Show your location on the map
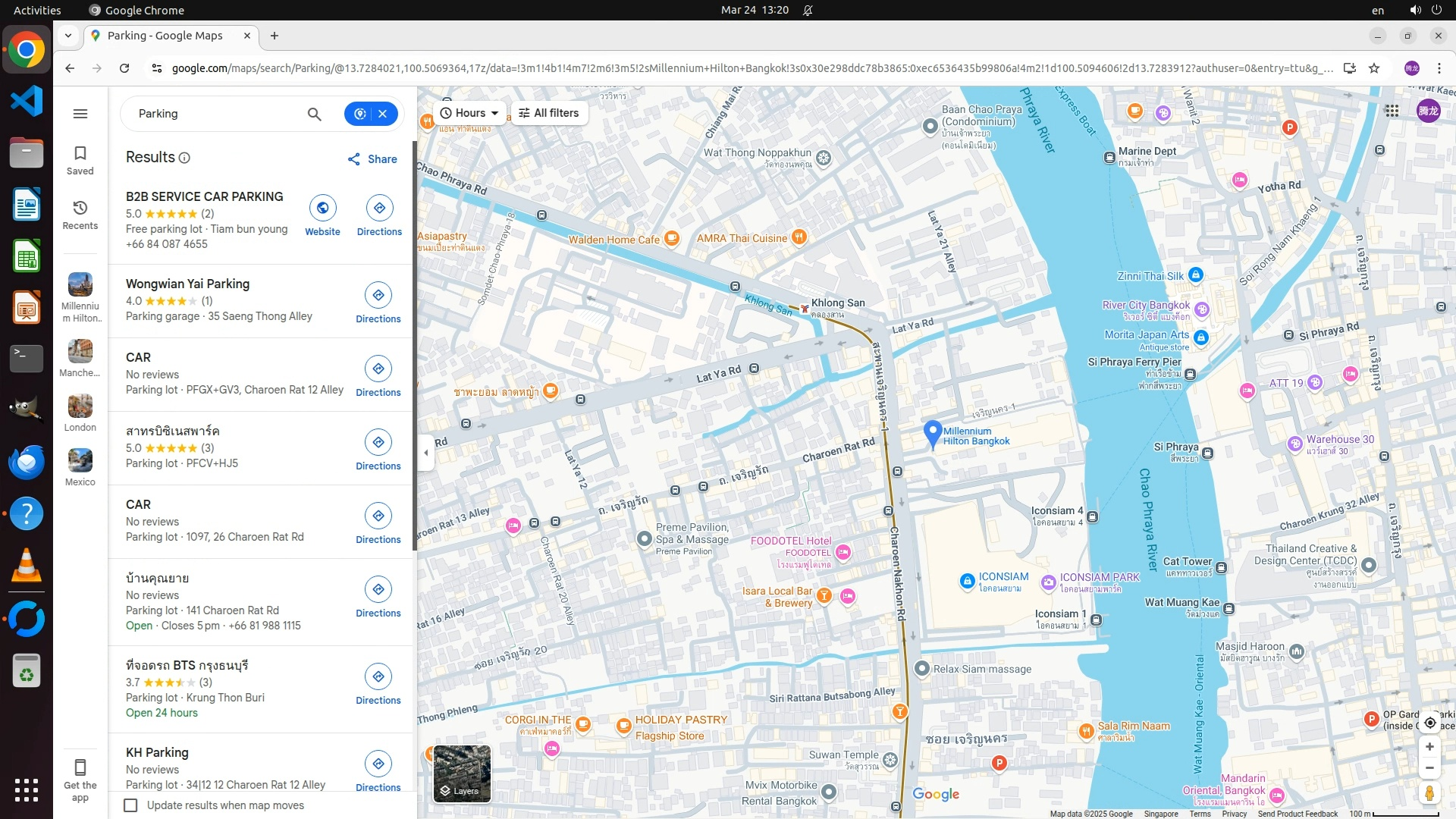 click(1429, 723)
